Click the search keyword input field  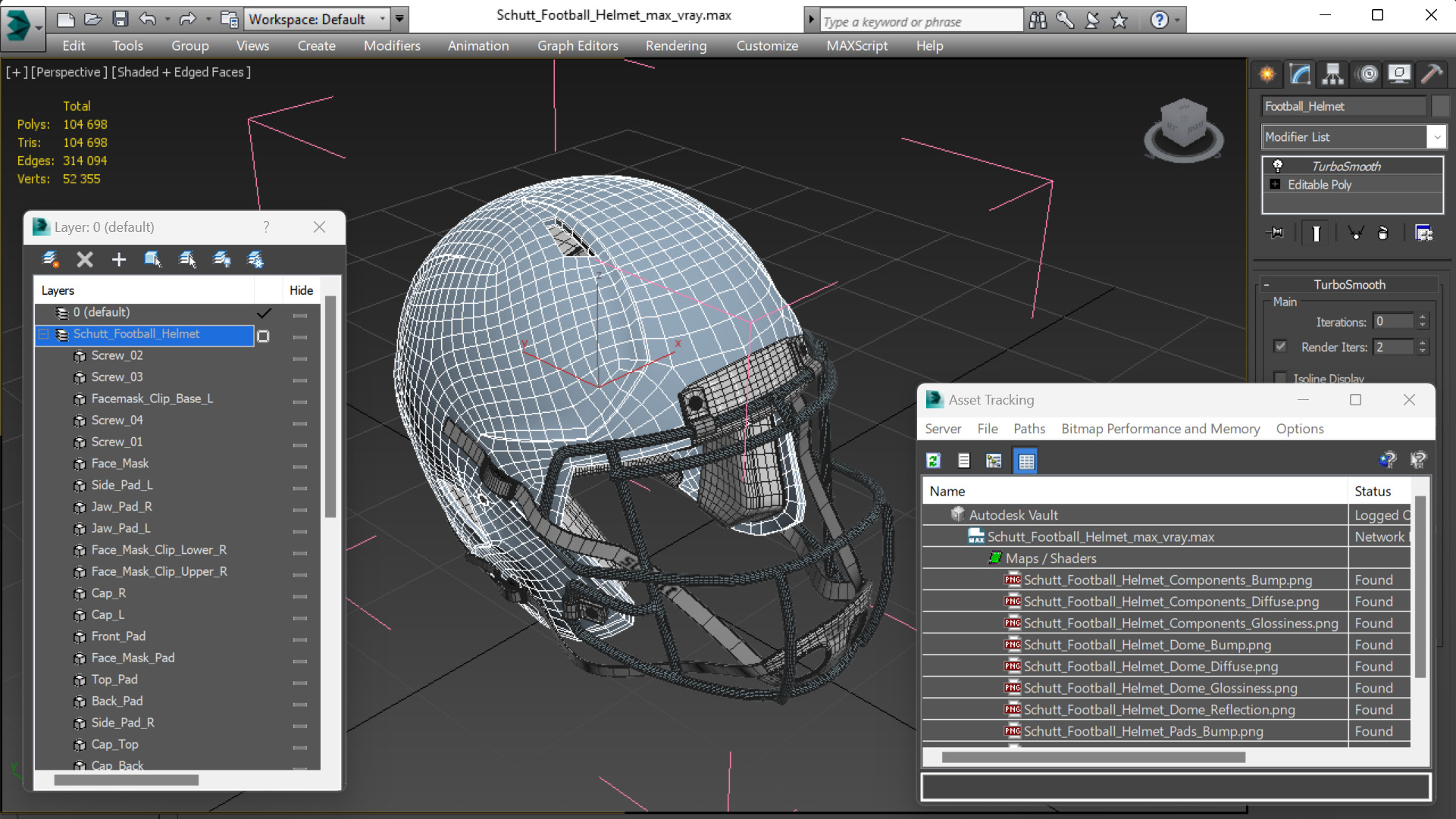coord(922,21)
